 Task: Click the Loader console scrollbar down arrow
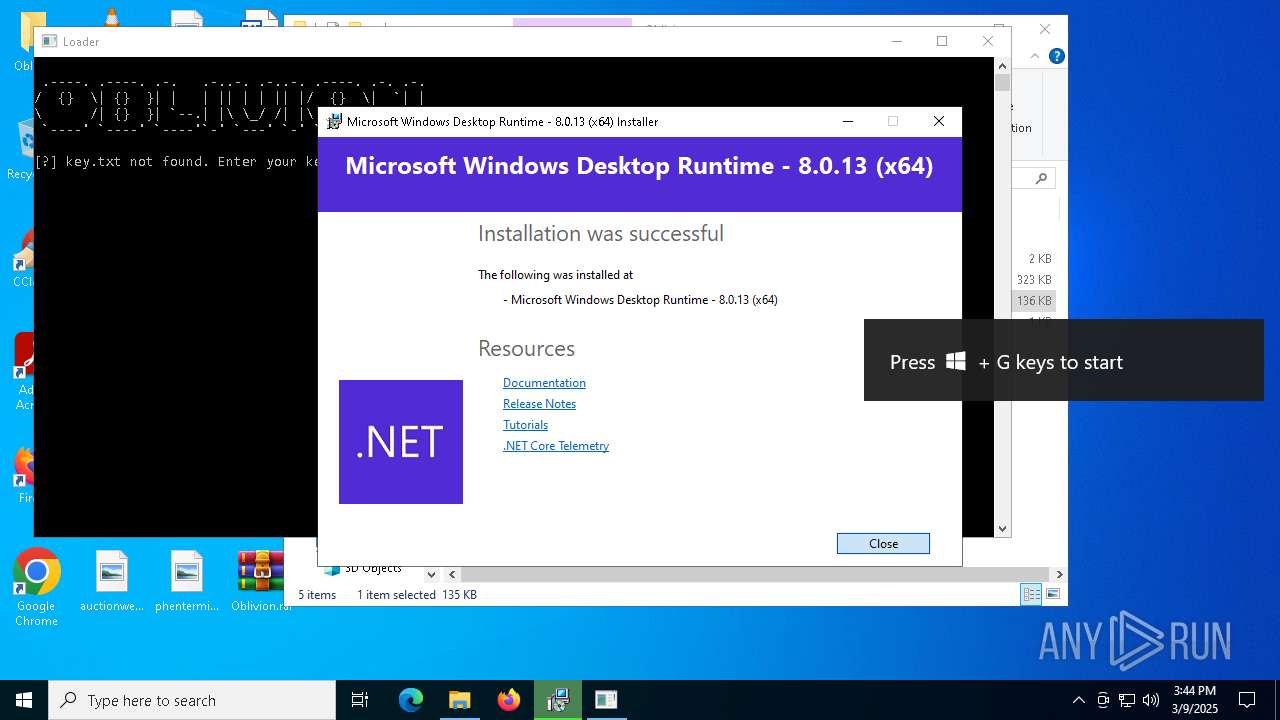1002,529
